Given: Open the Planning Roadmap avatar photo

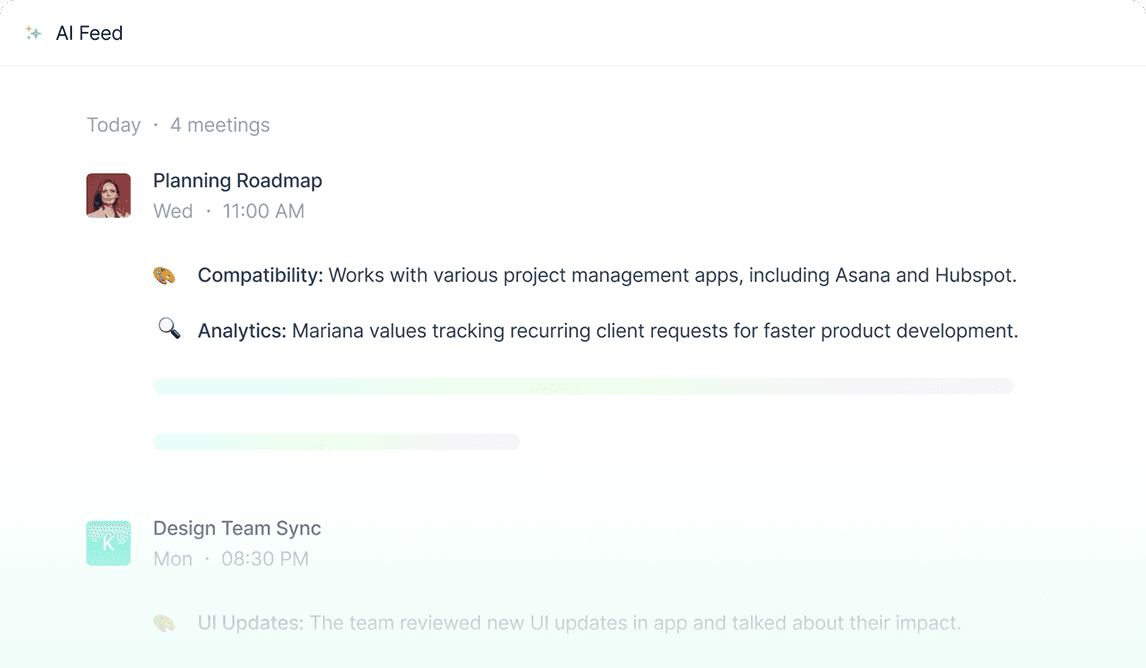Looking at the screenshot, I should click(x=108, y=196).
